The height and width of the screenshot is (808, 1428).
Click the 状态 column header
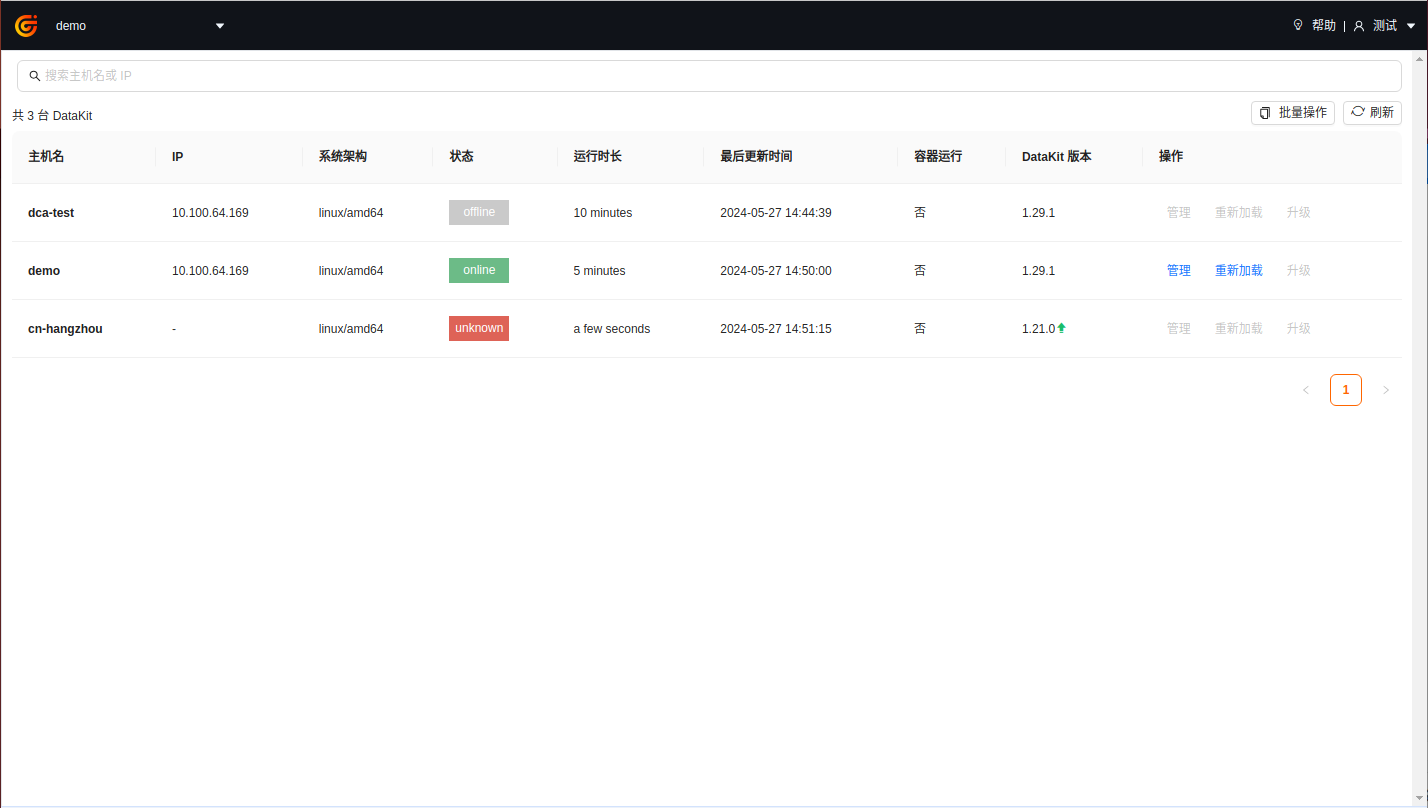461,157
